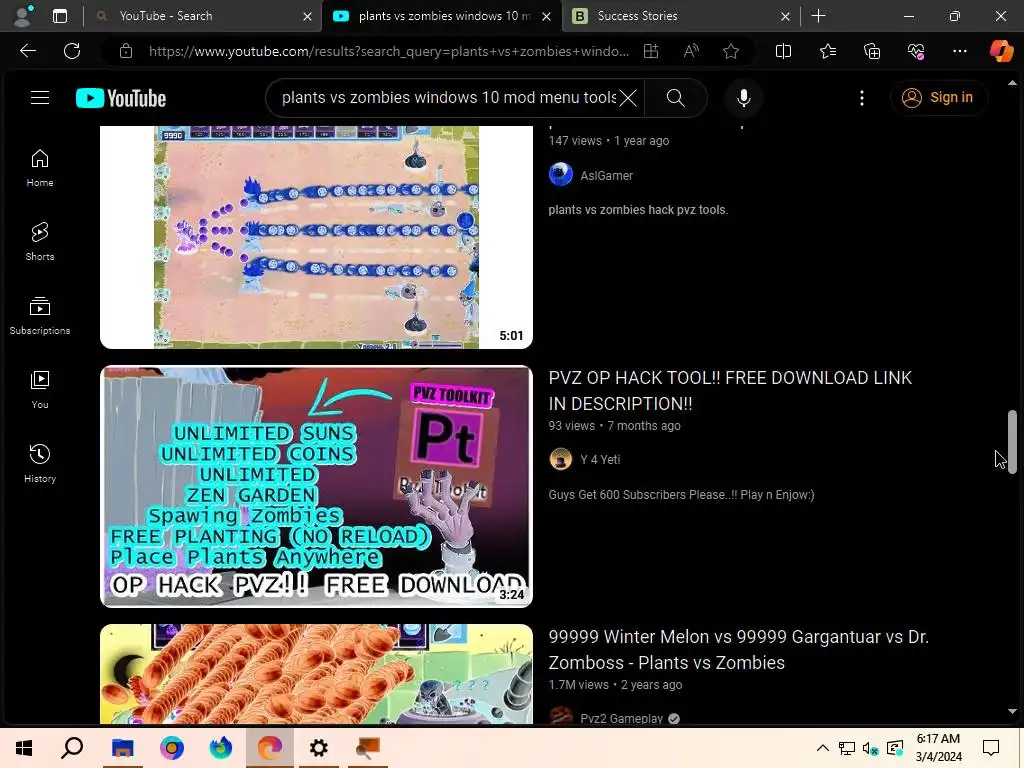Reload the page with refresh button
1024x768 pixels.
click(x=72, y=51)
